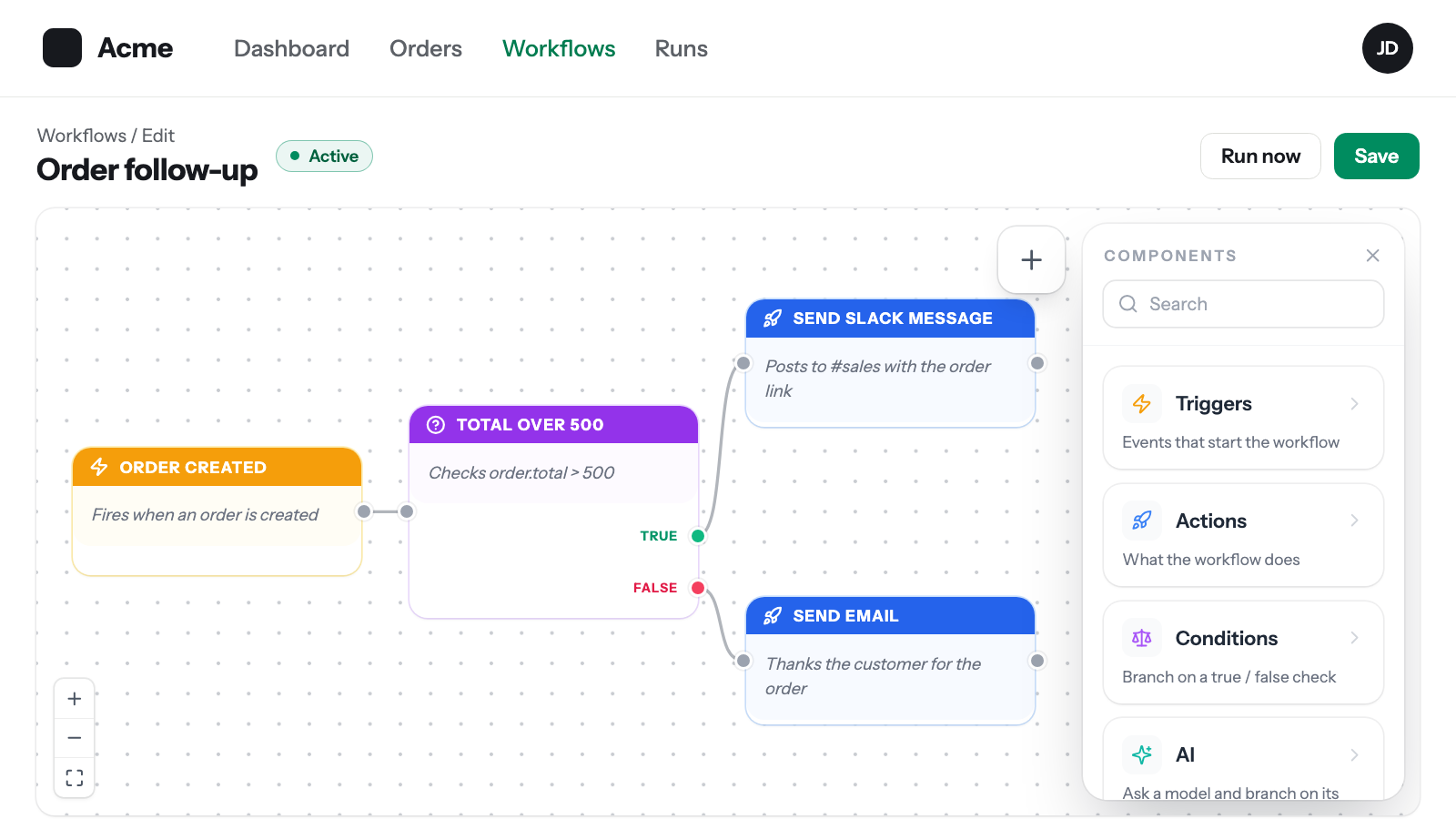The height and width of the screenshot is (819, 1456).
Task: Switch to the Runs tab
Action: [682, 48]
